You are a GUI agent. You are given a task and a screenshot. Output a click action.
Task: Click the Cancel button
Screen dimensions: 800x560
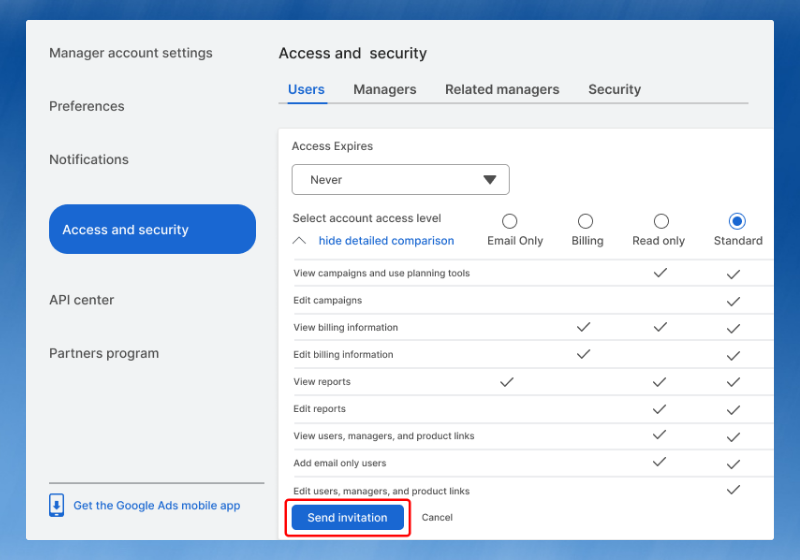point(437,517)
